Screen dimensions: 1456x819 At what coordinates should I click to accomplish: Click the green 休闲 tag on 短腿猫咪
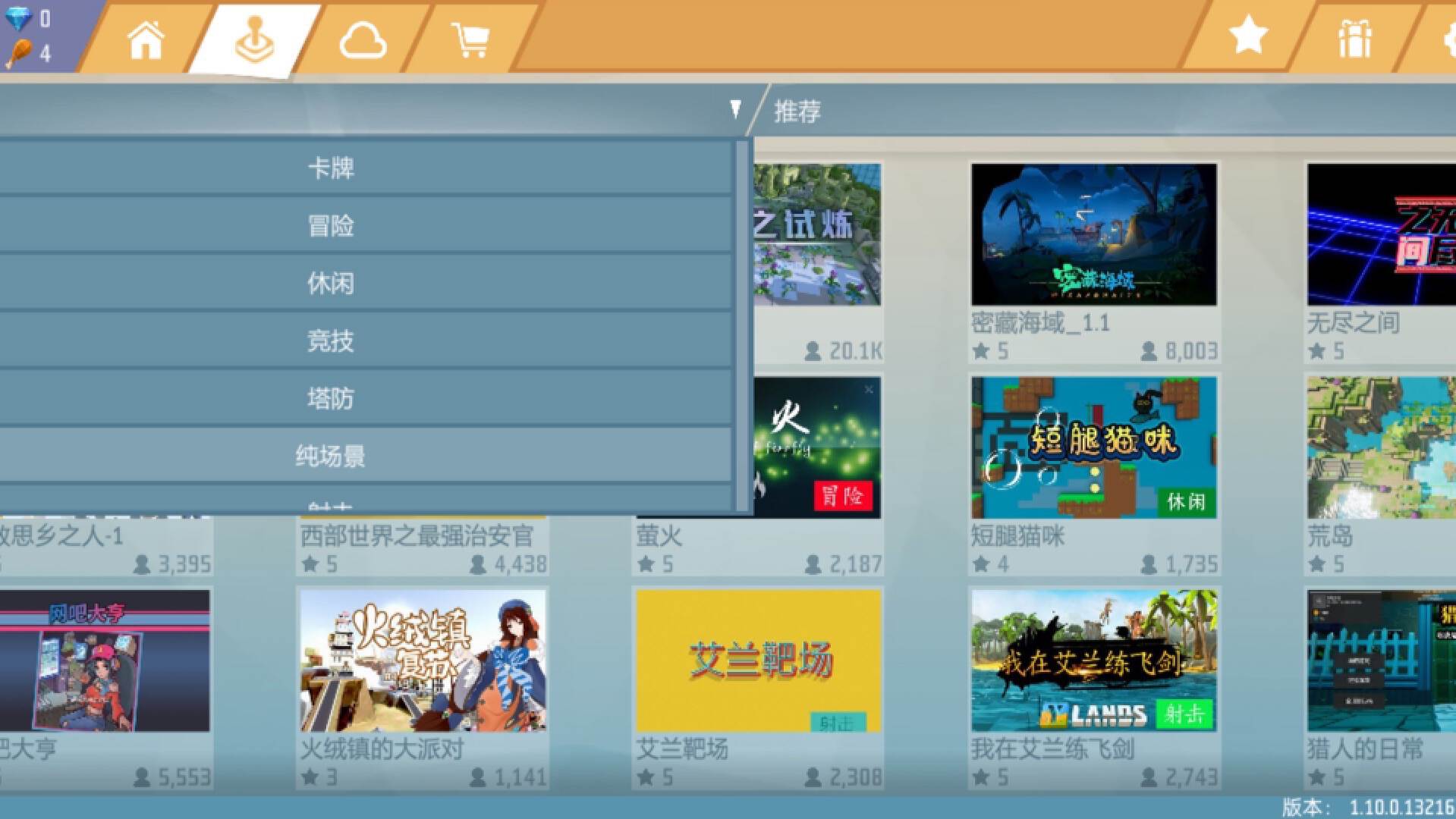click(1186, 501)
